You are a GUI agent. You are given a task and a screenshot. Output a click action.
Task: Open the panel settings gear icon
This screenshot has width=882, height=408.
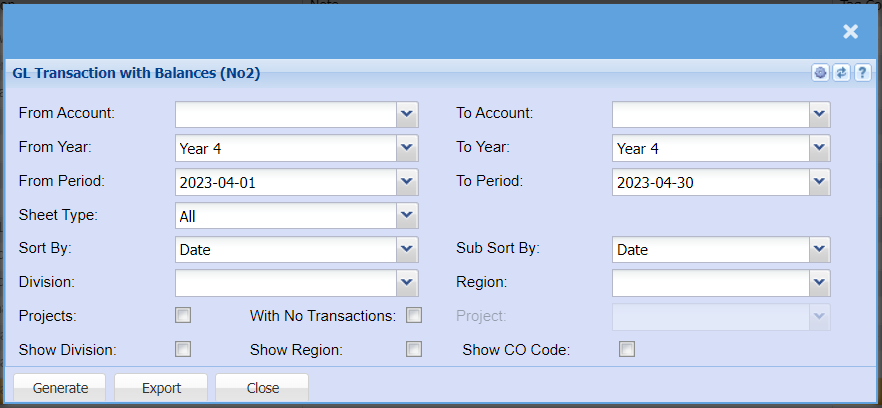pyautogui.click(x=821, y=73)
